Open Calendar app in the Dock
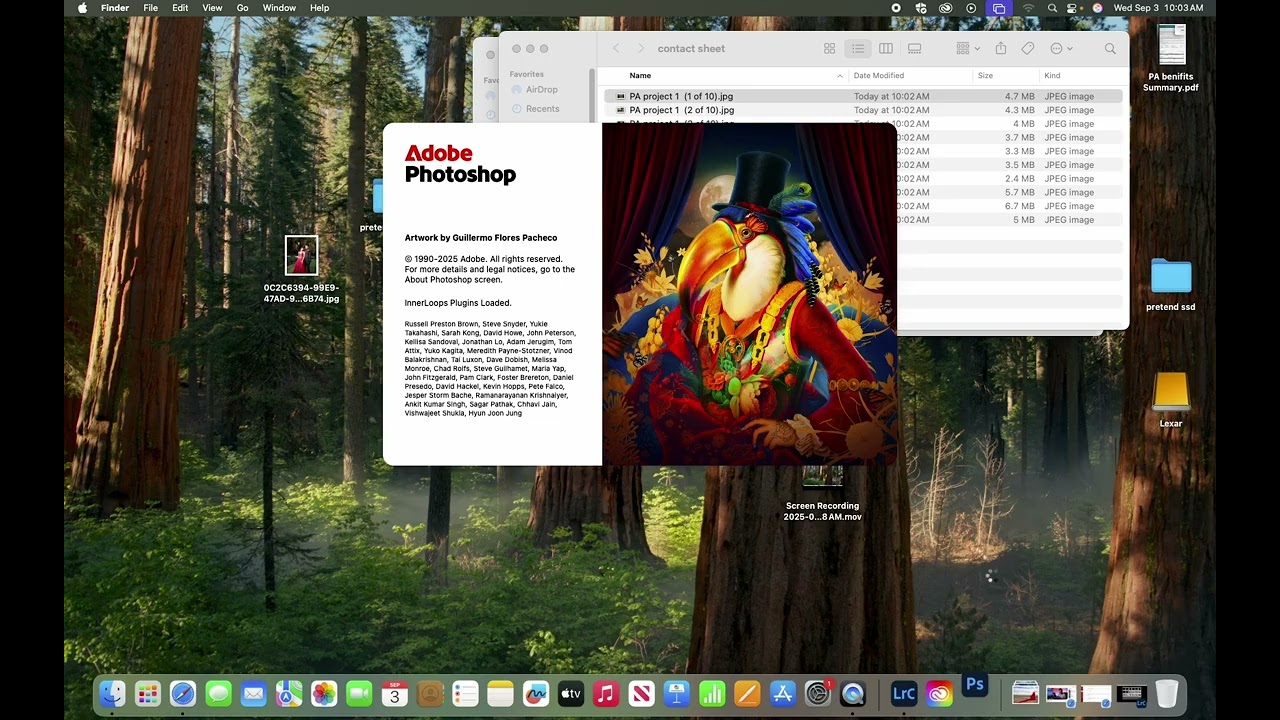Viewport: 1280px width, 720px height. click(395, 694)
